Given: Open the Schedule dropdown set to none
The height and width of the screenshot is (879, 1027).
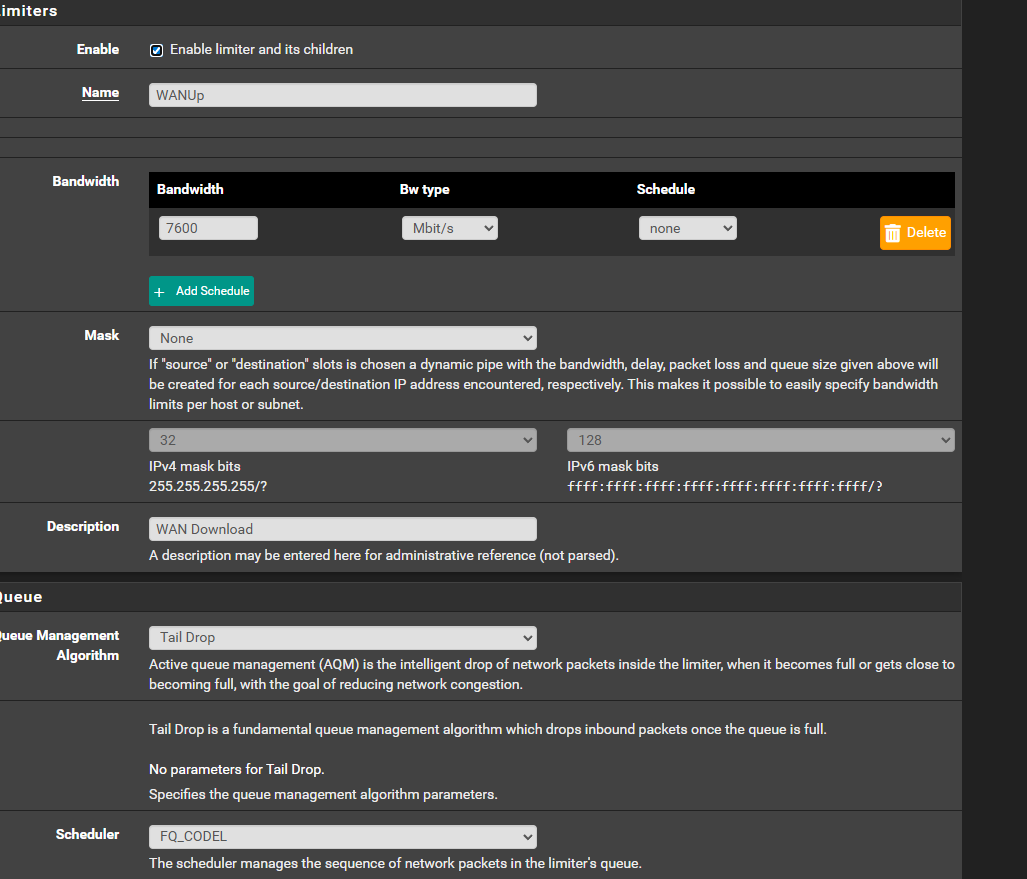Looking at the screenshot, I should pyautogui.click(x=687, y=228).
